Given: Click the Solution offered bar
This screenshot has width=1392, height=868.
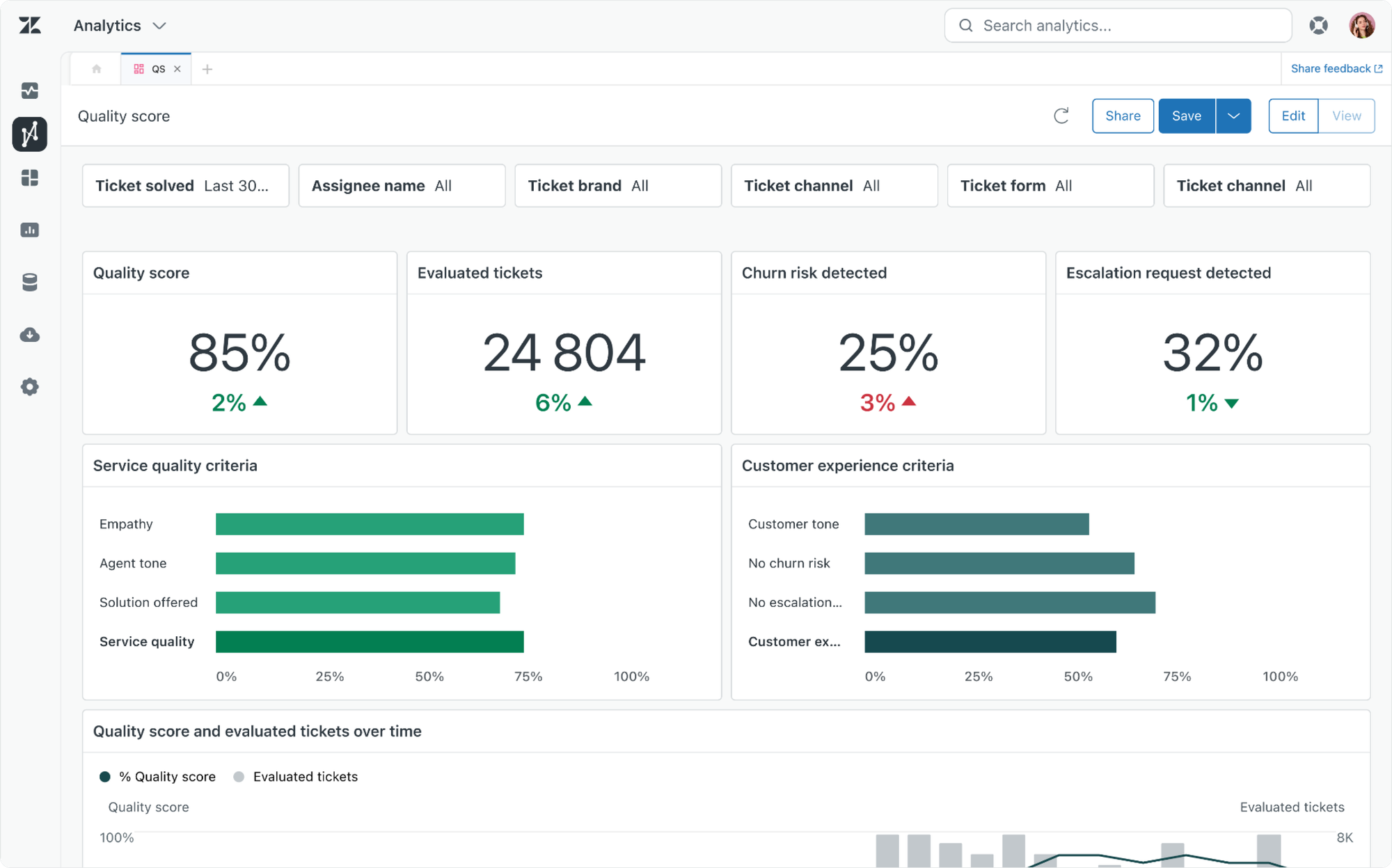Looking at the screenshot, I should coord(358,602).
